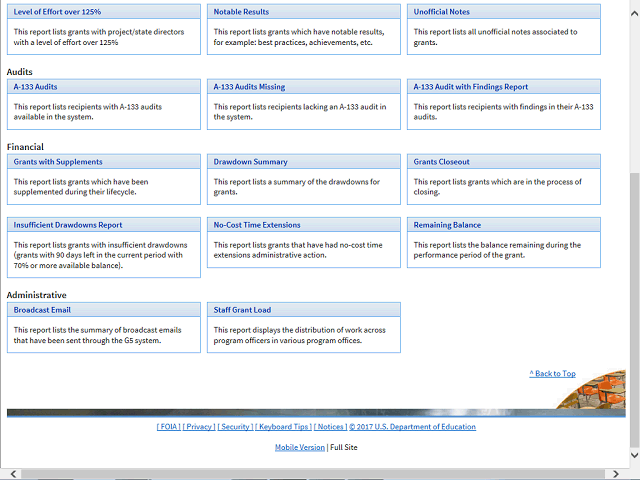Click the text 'This report displays the distribution of work across program officers'
This screenshot has width=640, height=480.
[x=299, y=336]
